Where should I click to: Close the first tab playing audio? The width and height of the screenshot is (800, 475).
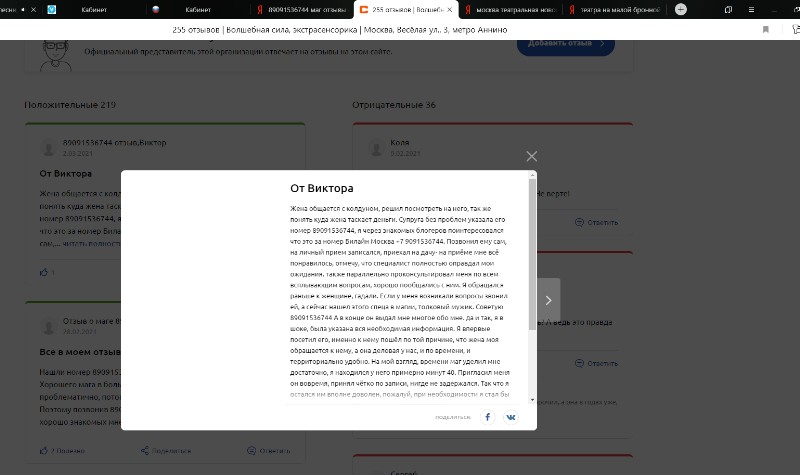[34, 10]
